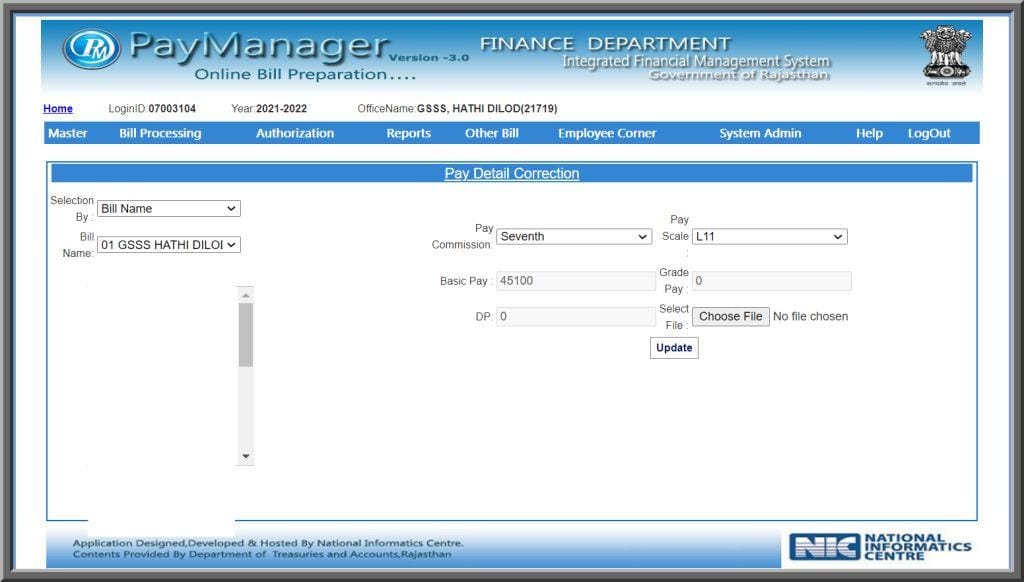Click the DP input field
1024x582 pixels.
[x=575, y=317]
